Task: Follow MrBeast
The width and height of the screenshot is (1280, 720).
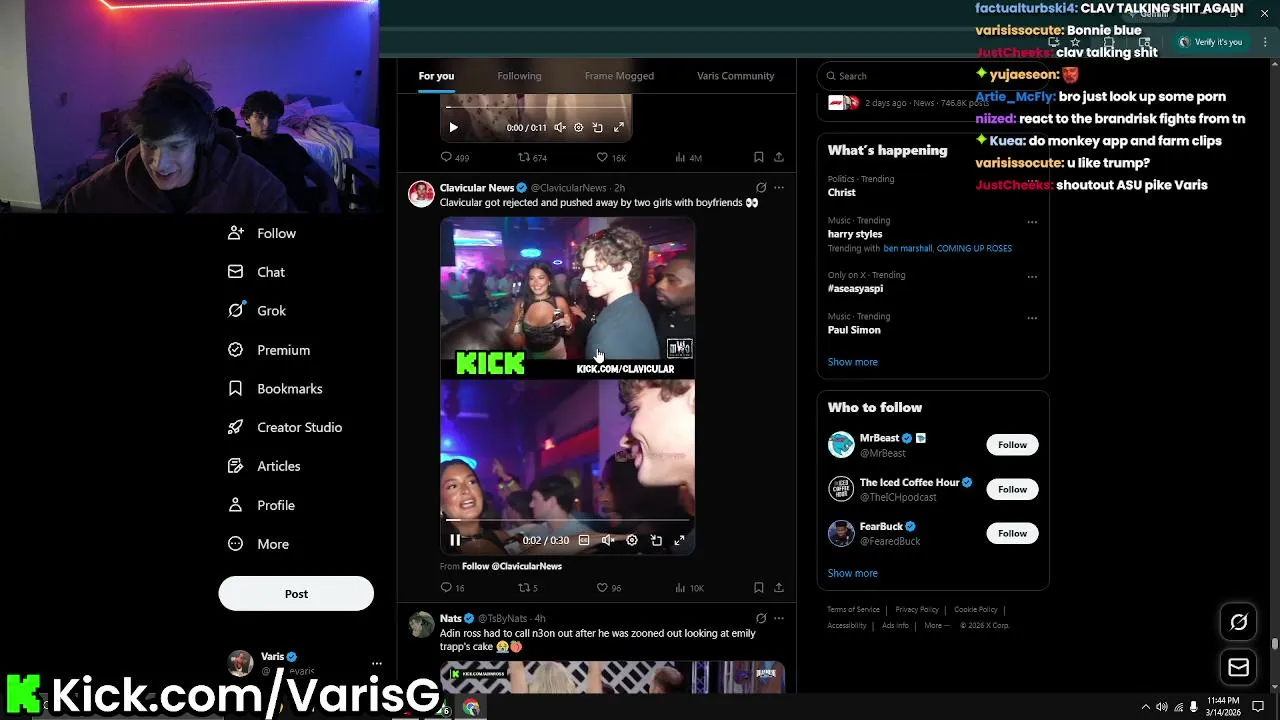Action: 1012,445
